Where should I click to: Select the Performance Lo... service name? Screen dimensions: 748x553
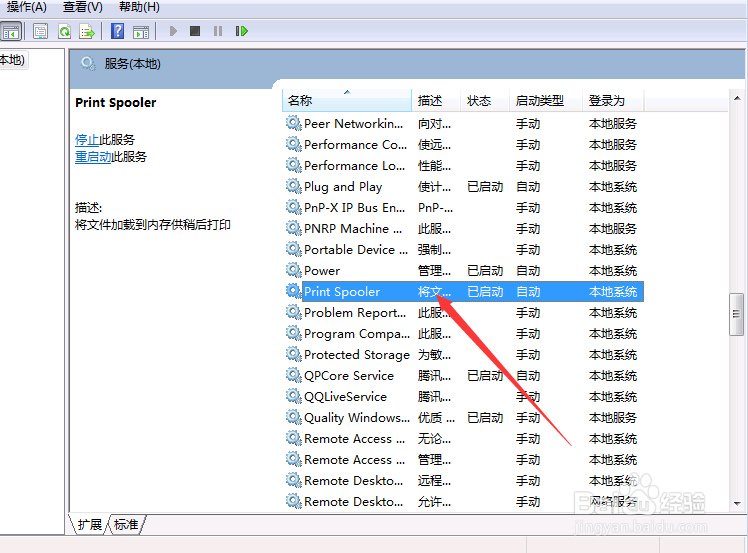click(x=354, y=166)
